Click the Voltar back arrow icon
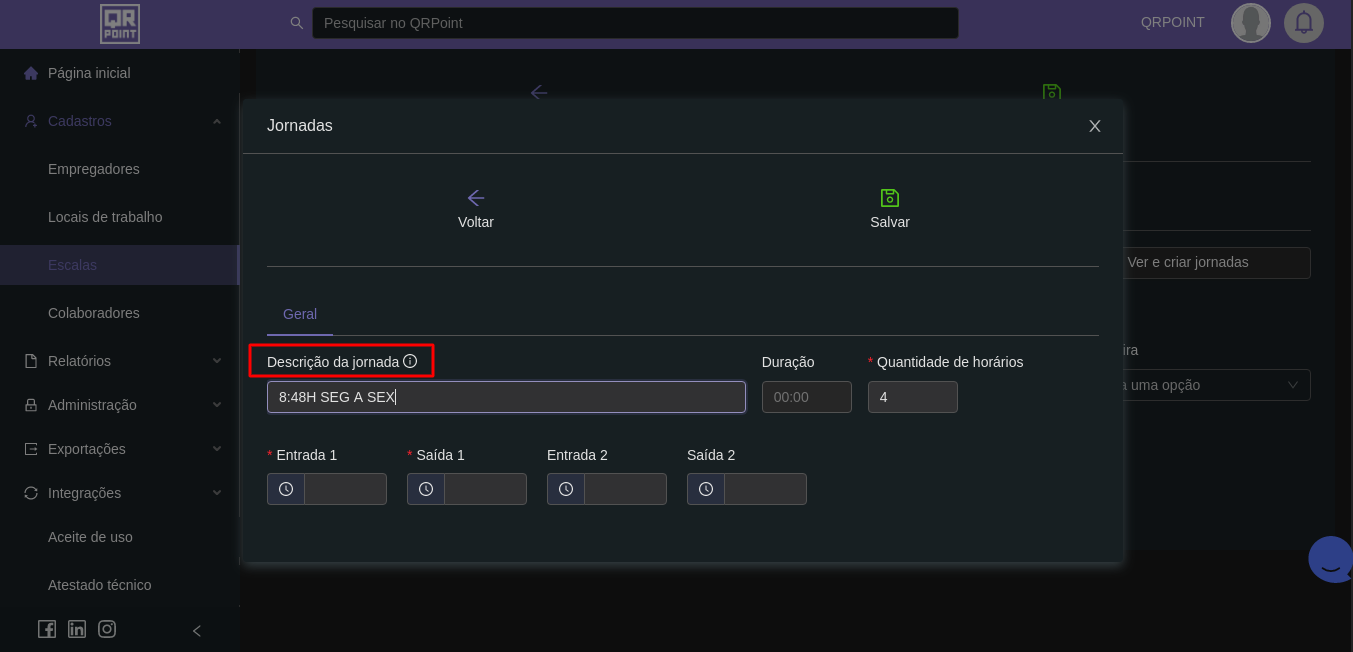1353x652 pixels. [476, 198]
